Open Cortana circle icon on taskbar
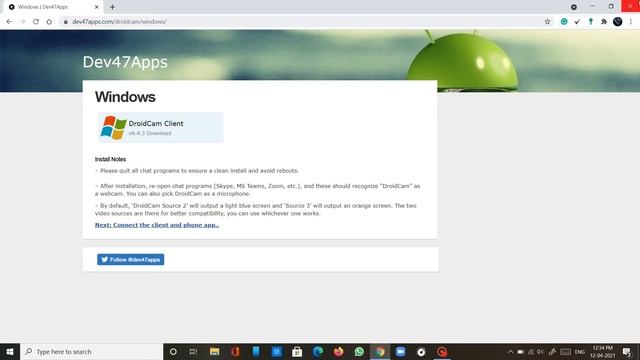Image resolution: width=640 pixels, height=360 pixels. [x=173, y=351]
